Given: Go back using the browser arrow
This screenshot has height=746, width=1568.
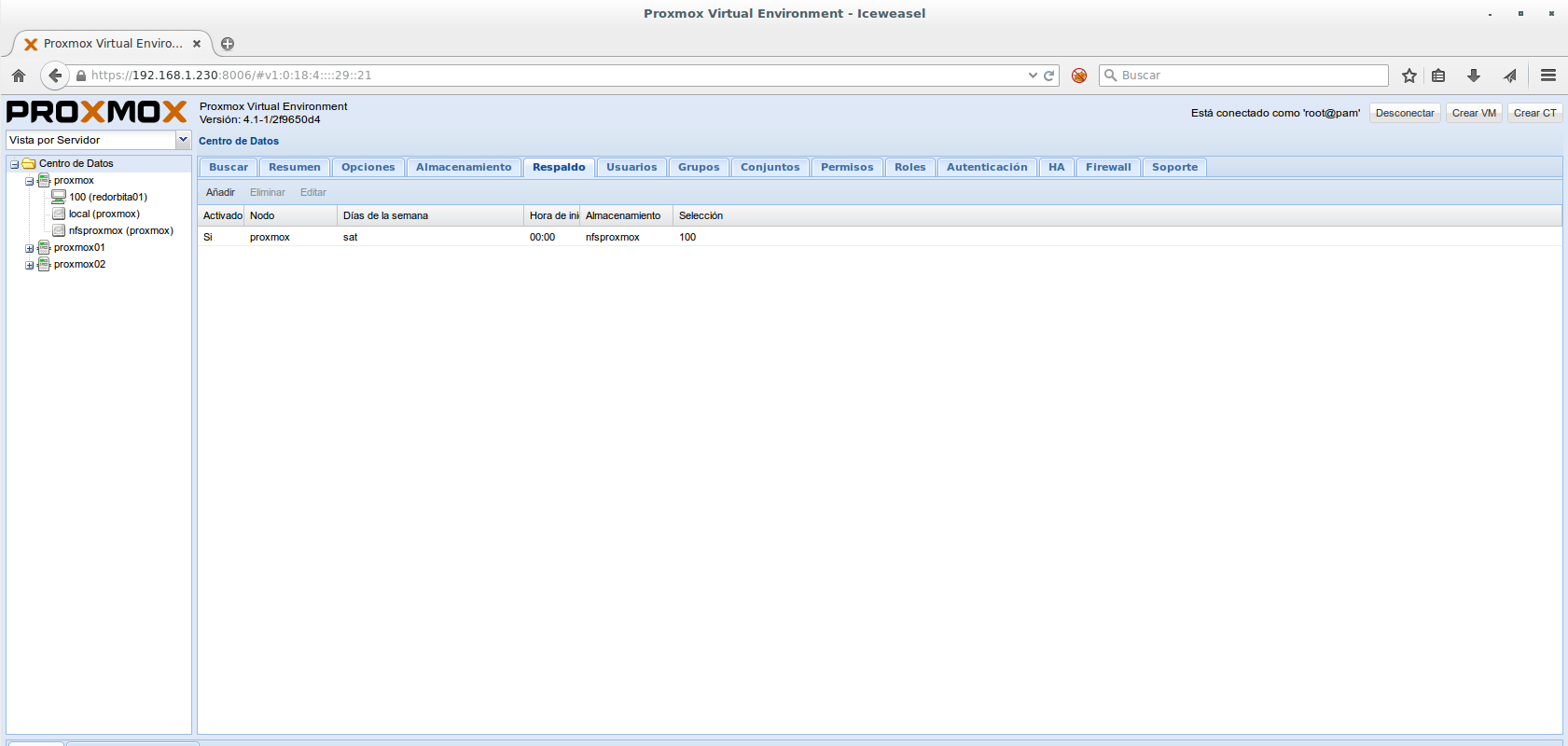Looking at the screenshot, I should click(55, 76).
